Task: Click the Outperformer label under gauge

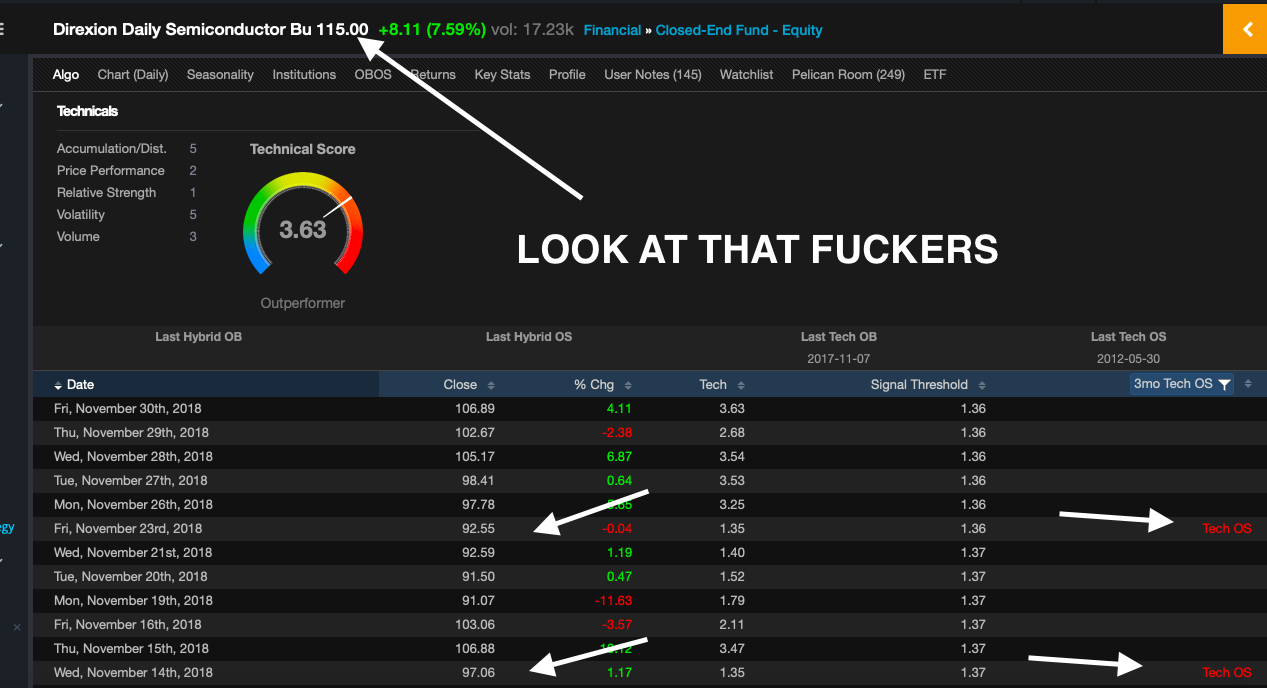Action: click(x=303, y=303)
